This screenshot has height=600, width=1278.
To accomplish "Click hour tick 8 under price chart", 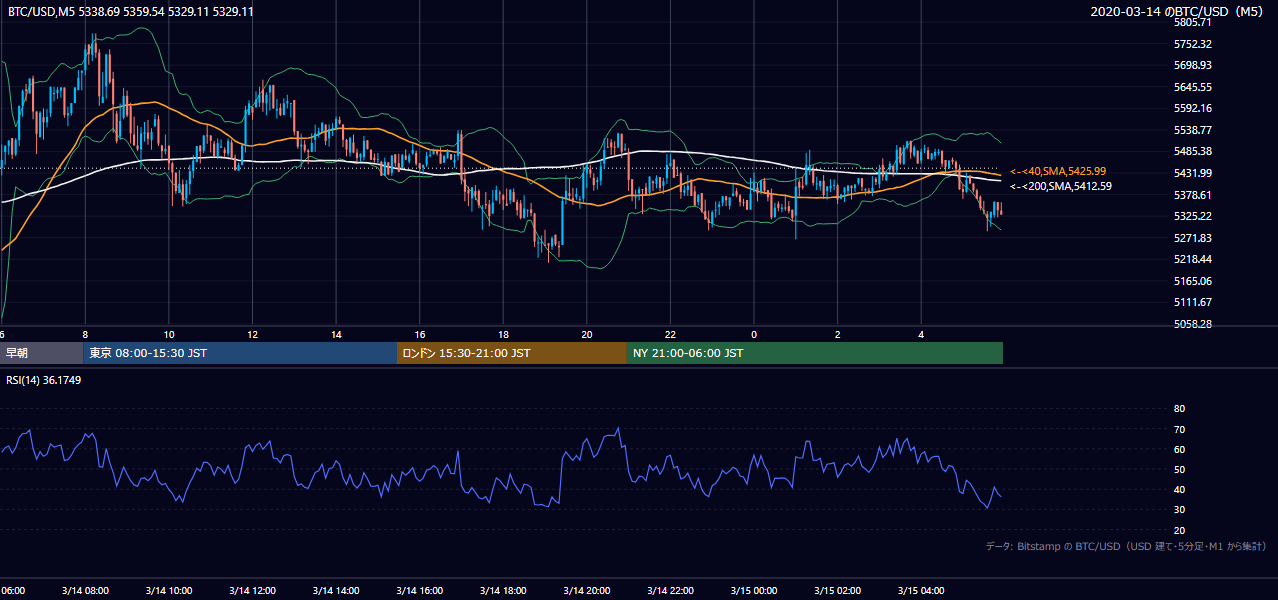I will (85, 334).
